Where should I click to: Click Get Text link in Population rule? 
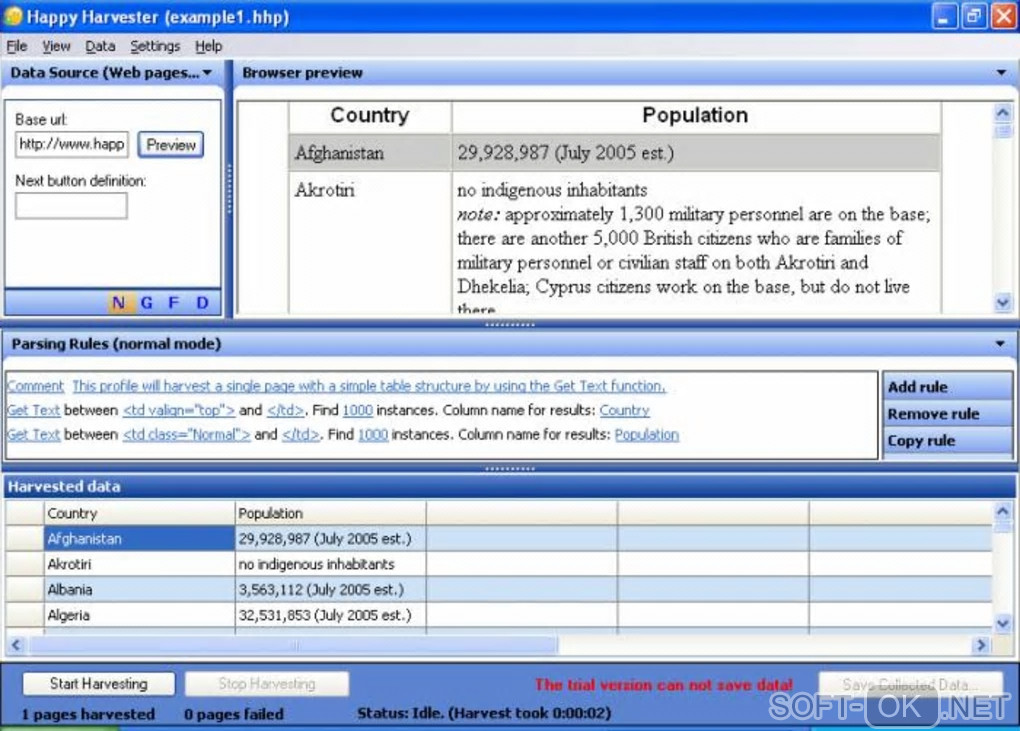tap(34, 434)
